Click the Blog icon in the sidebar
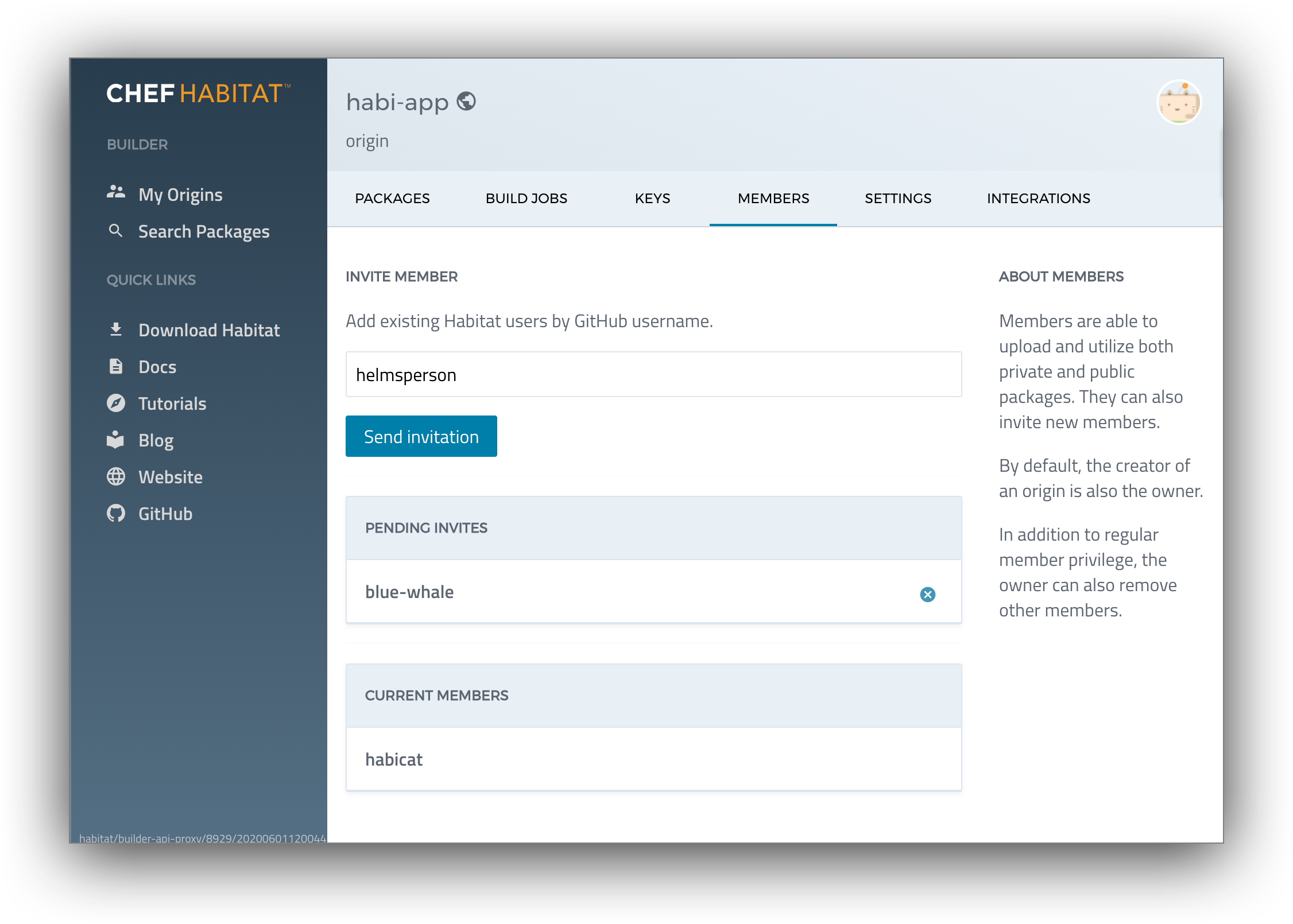The width and height of the screenshot is (1293, 924). click(115, 440)
